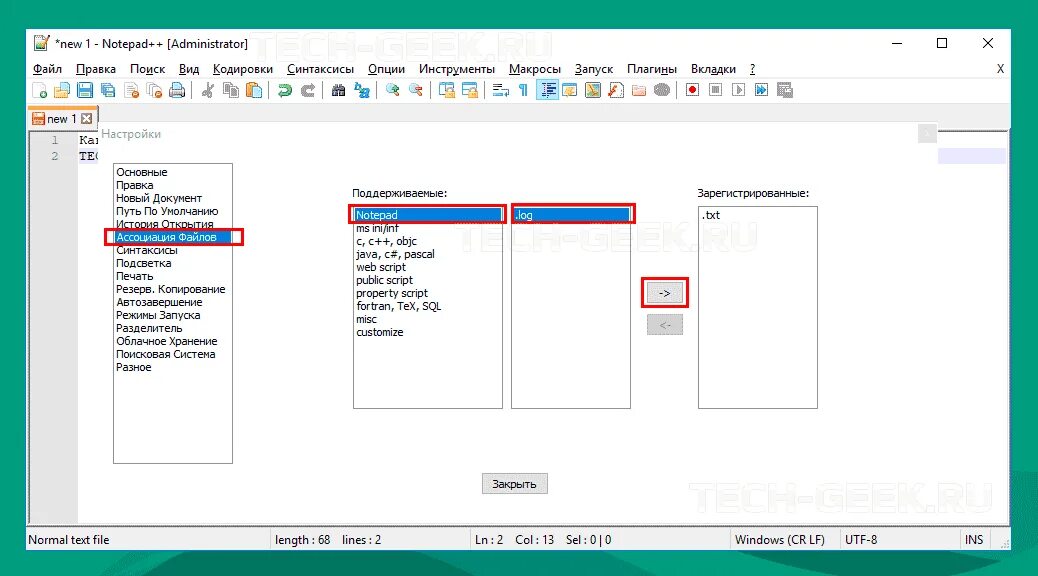Open the Function List toolbar icon
Viewport: 1038px width, 576px height.
pyautogui.click(x=616, y=90)
